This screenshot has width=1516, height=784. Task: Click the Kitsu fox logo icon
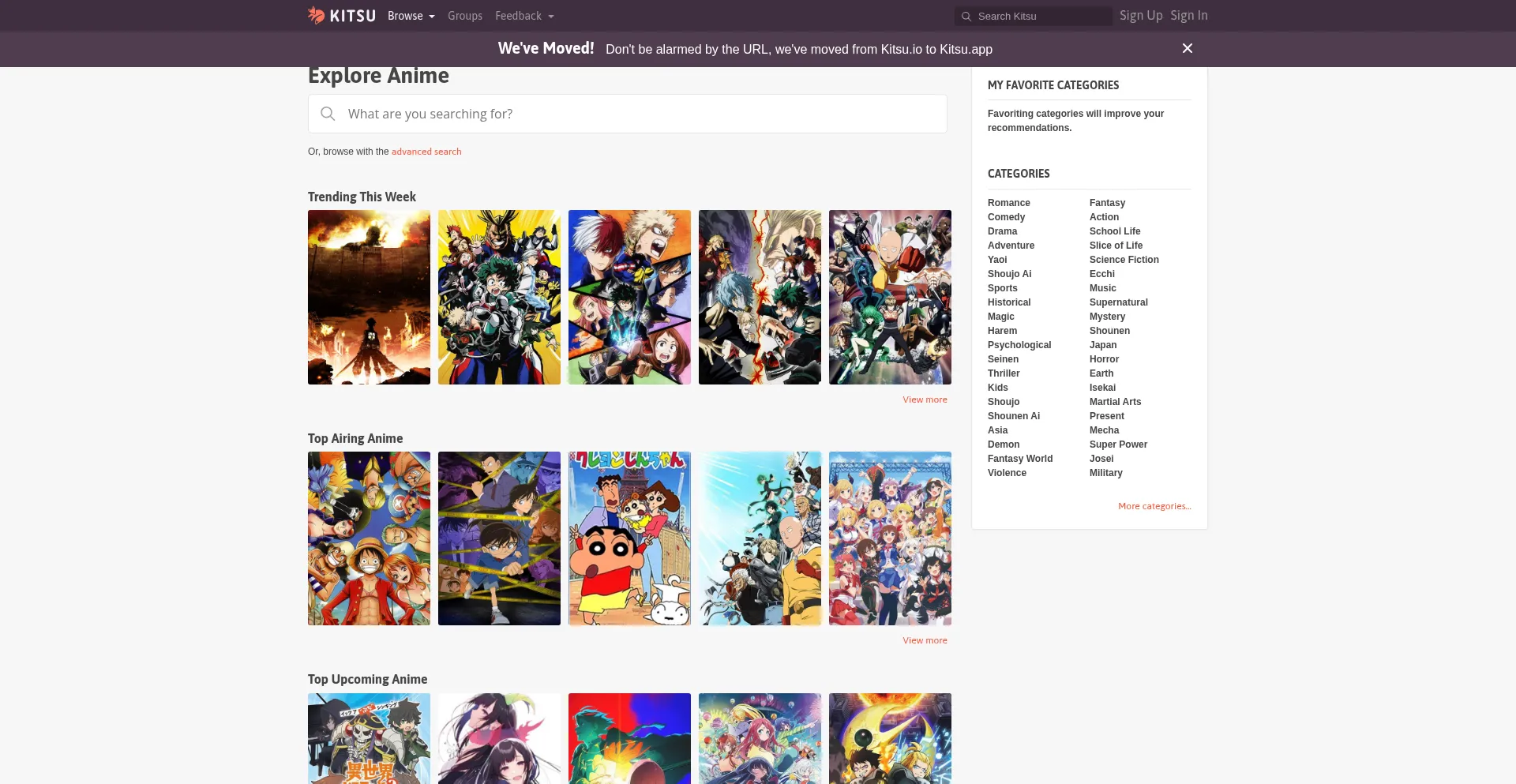tap(317, 15)
